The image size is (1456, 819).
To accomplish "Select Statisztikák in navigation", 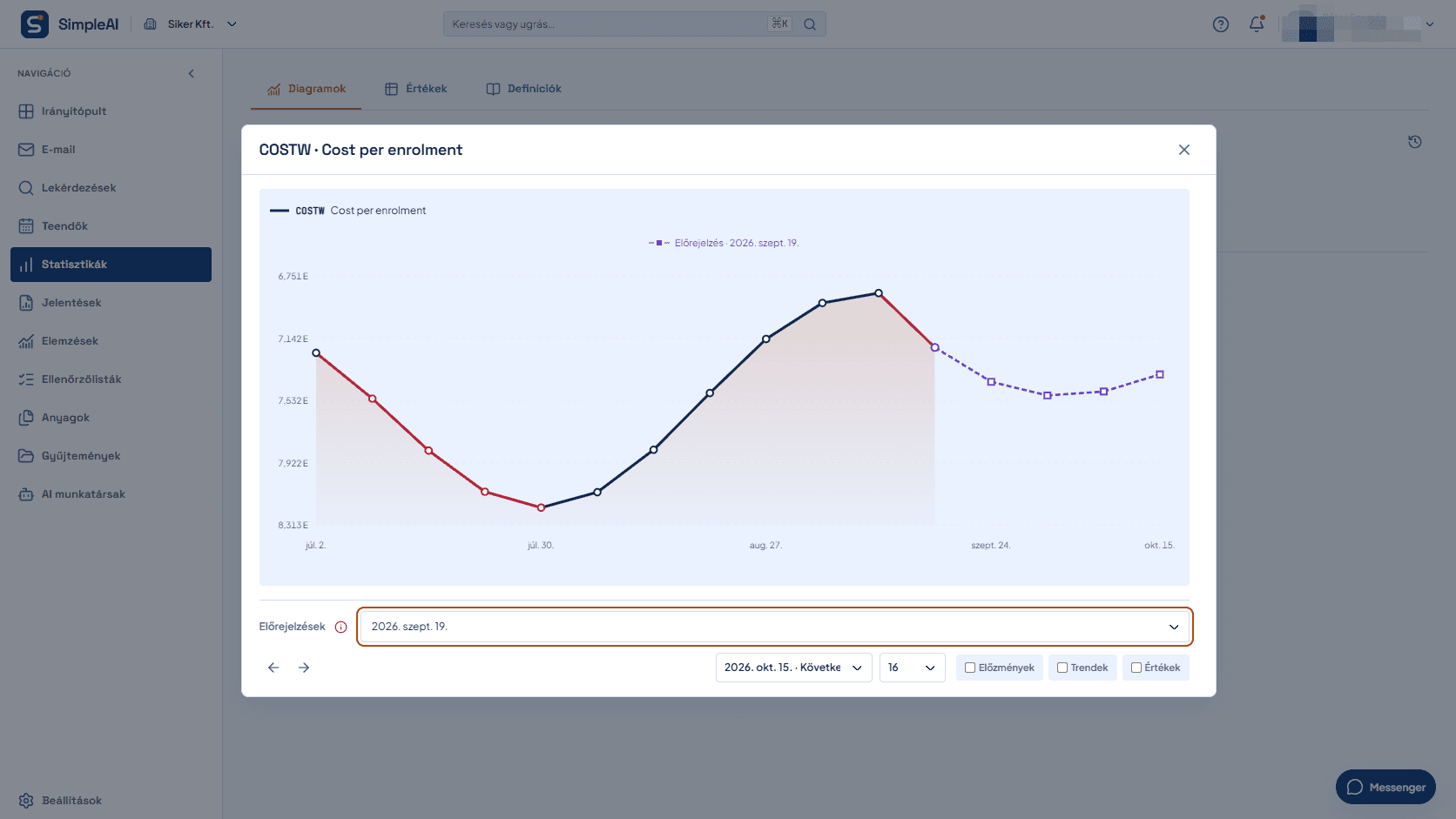I will [111, 265].
